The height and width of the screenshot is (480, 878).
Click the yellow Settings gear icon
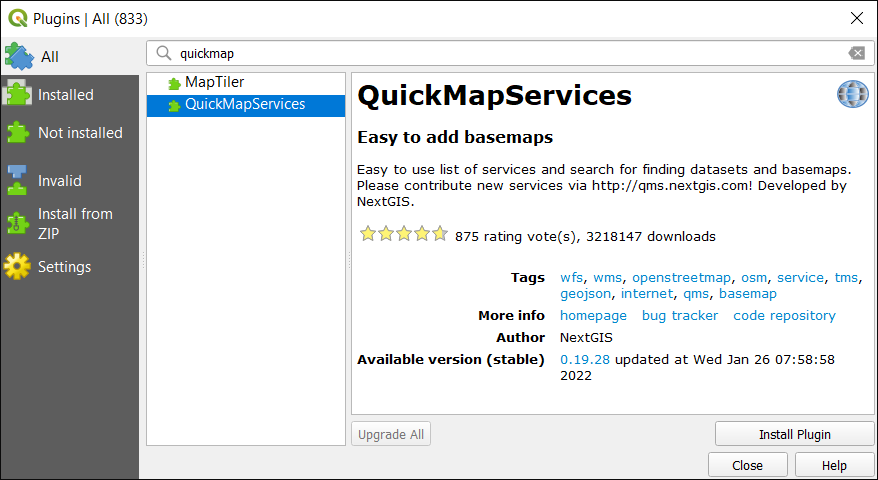pyautogui.click(x=17, y=266)
